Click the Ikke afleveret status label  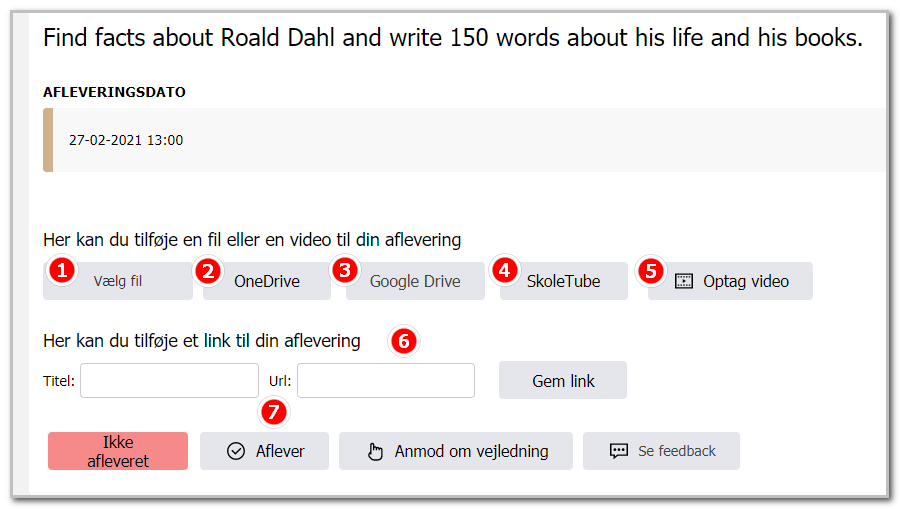coord(118,451)
